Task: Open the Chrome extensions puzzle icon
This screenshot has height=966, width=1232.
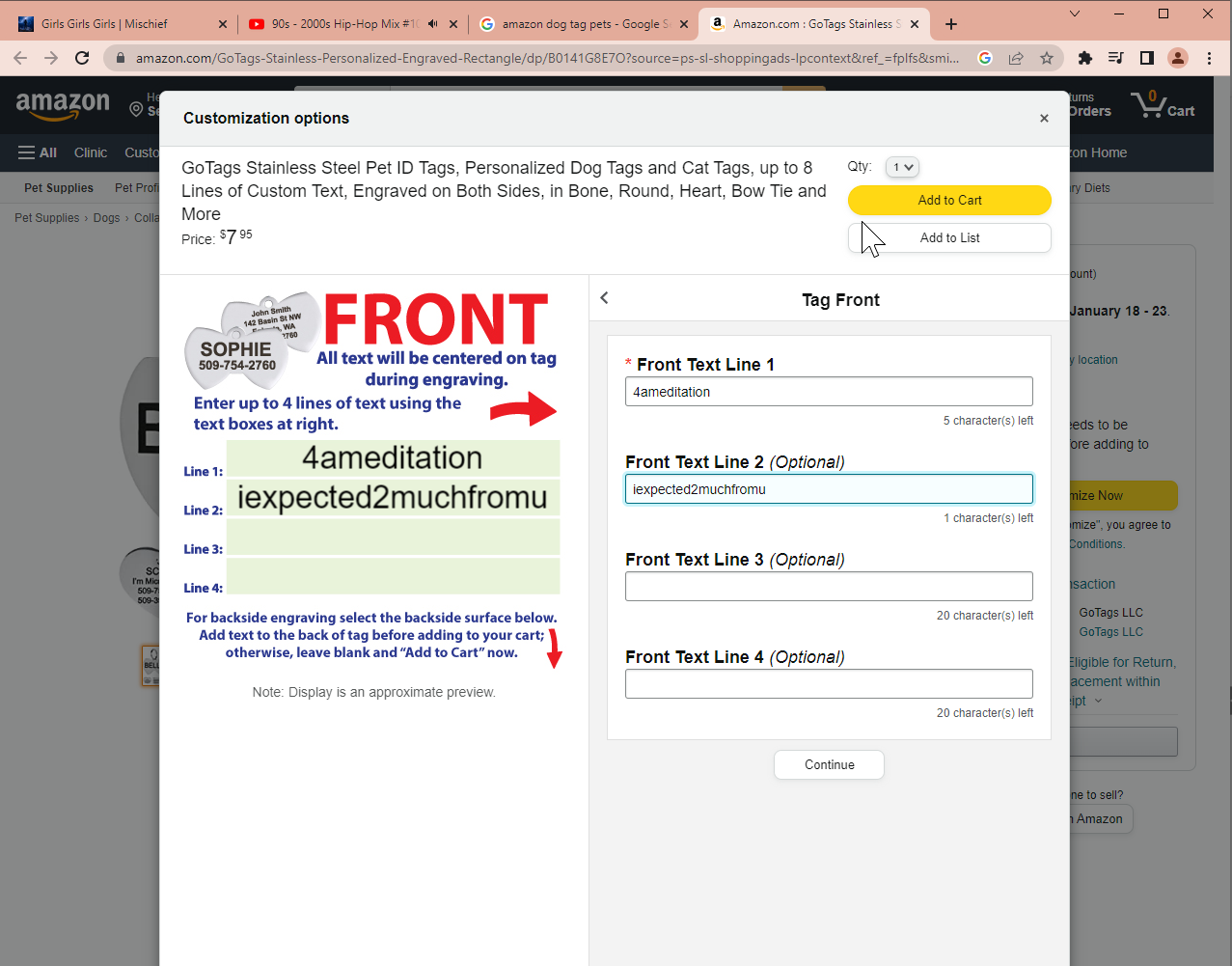Action: 1085,58
